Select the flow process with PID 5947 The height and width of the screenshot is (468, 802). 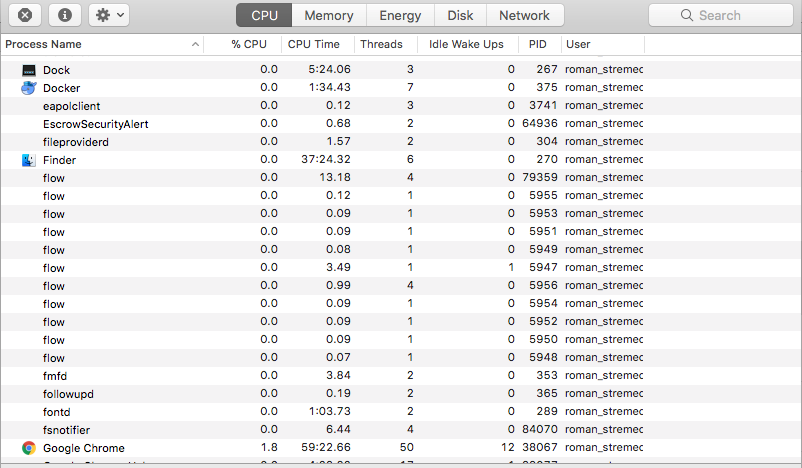54,268
